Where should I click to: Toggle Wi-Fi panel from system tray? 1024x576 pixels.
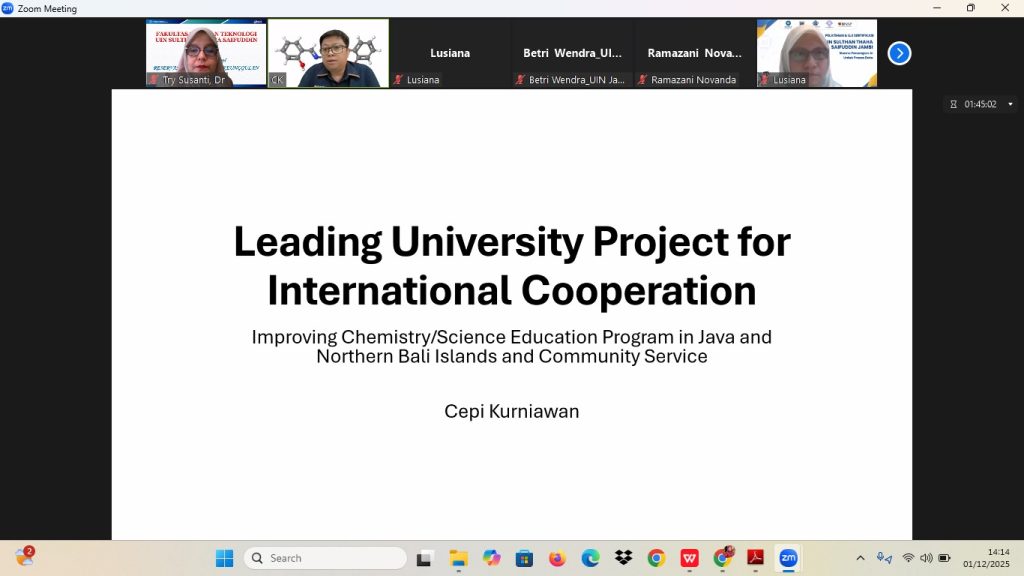pos(908,558)
